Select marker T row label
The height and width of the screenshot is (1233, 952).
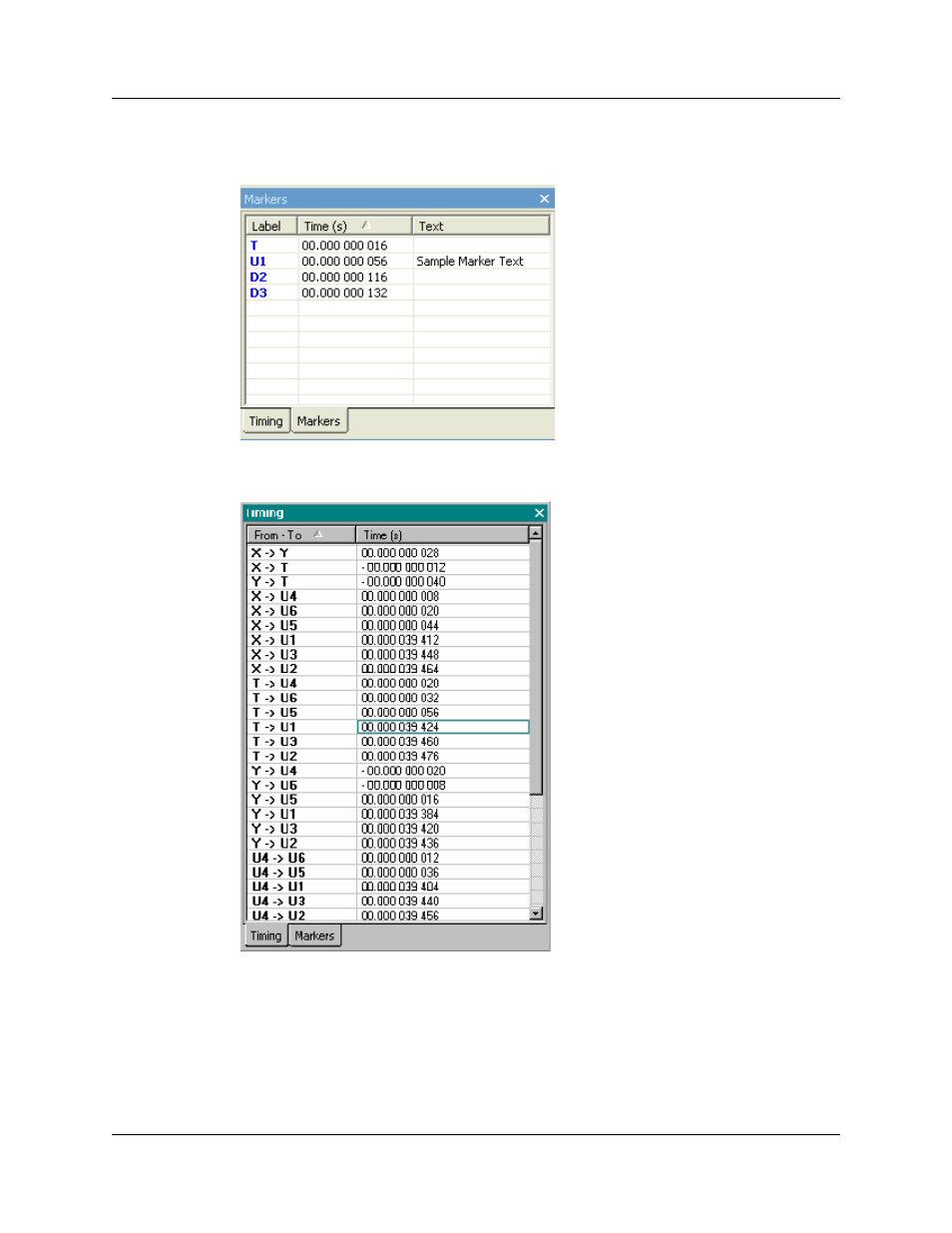[x=253, y=246]
